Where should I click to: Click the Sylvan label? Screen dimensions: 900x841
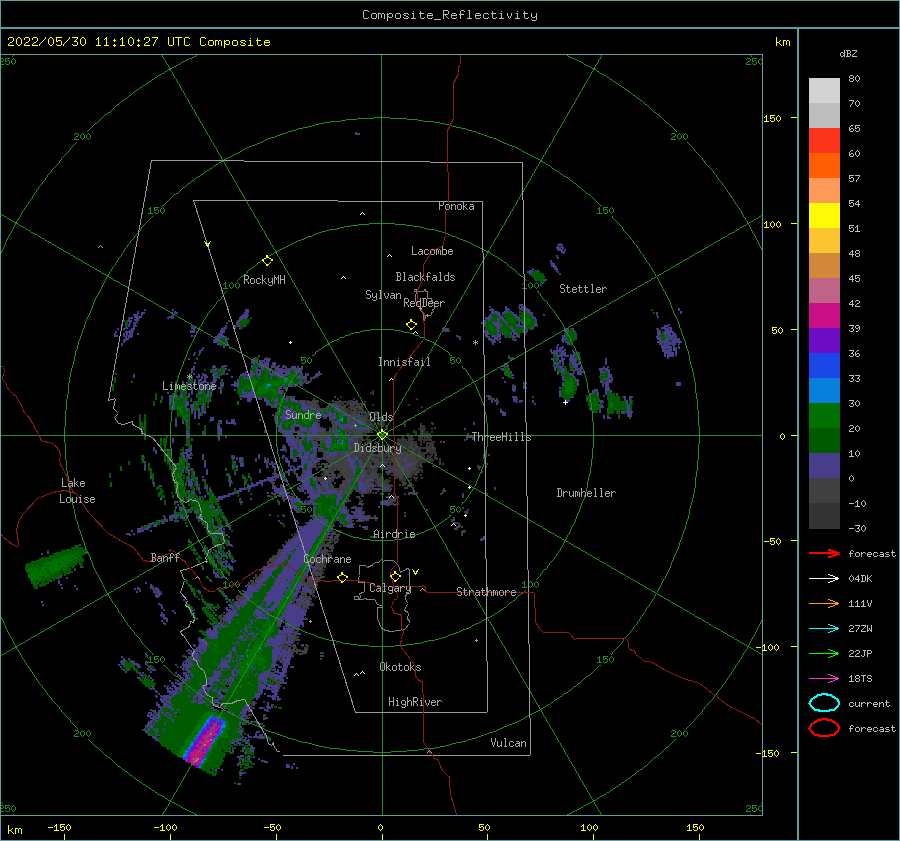pyautogui.click(x=383, y=295)
